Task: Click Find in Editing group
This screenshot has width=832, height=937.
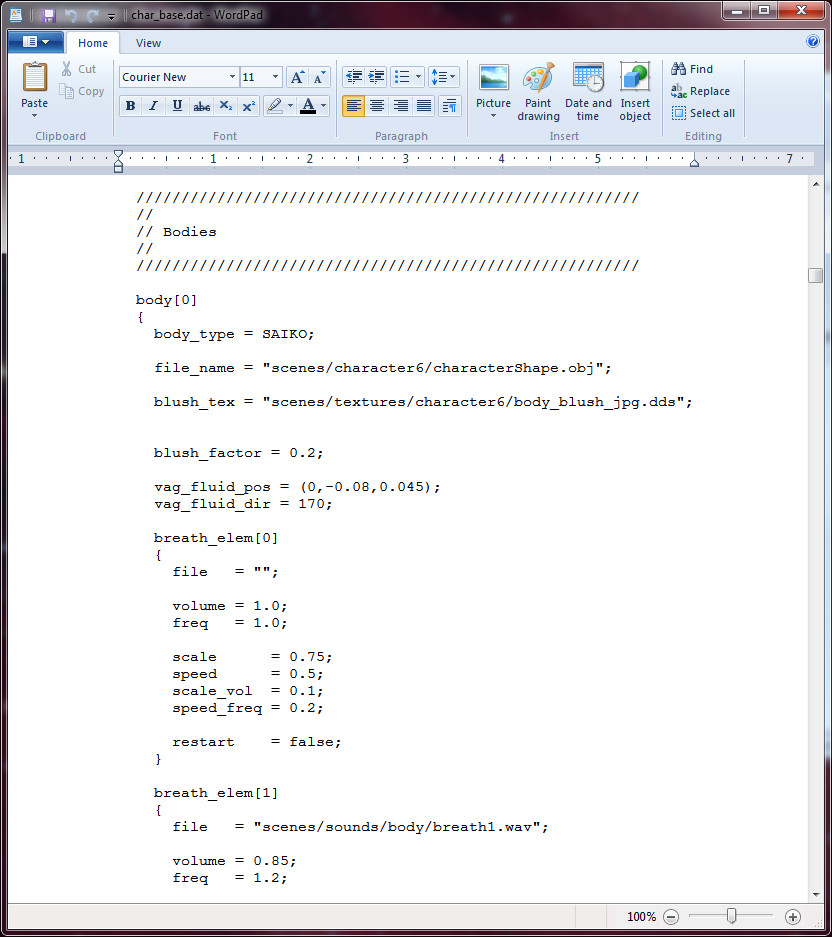Action: (x=692, y=69)
